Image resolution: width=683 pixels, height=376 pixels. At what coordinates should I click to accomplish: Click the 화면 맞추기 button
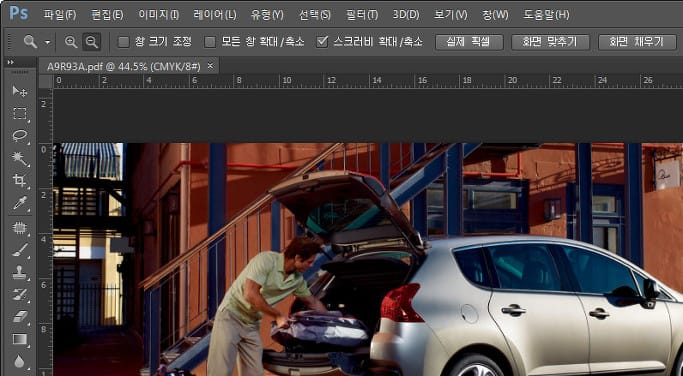point(550,42)
